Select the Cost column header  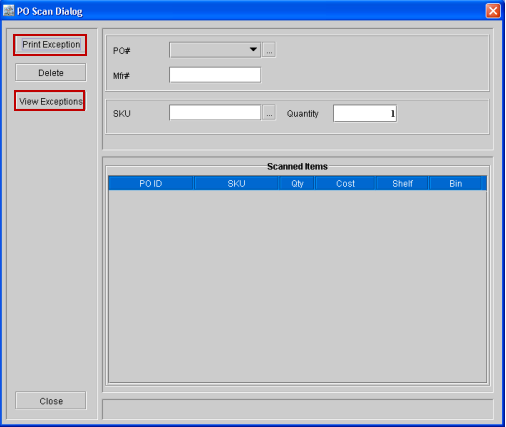coord(346,183)
